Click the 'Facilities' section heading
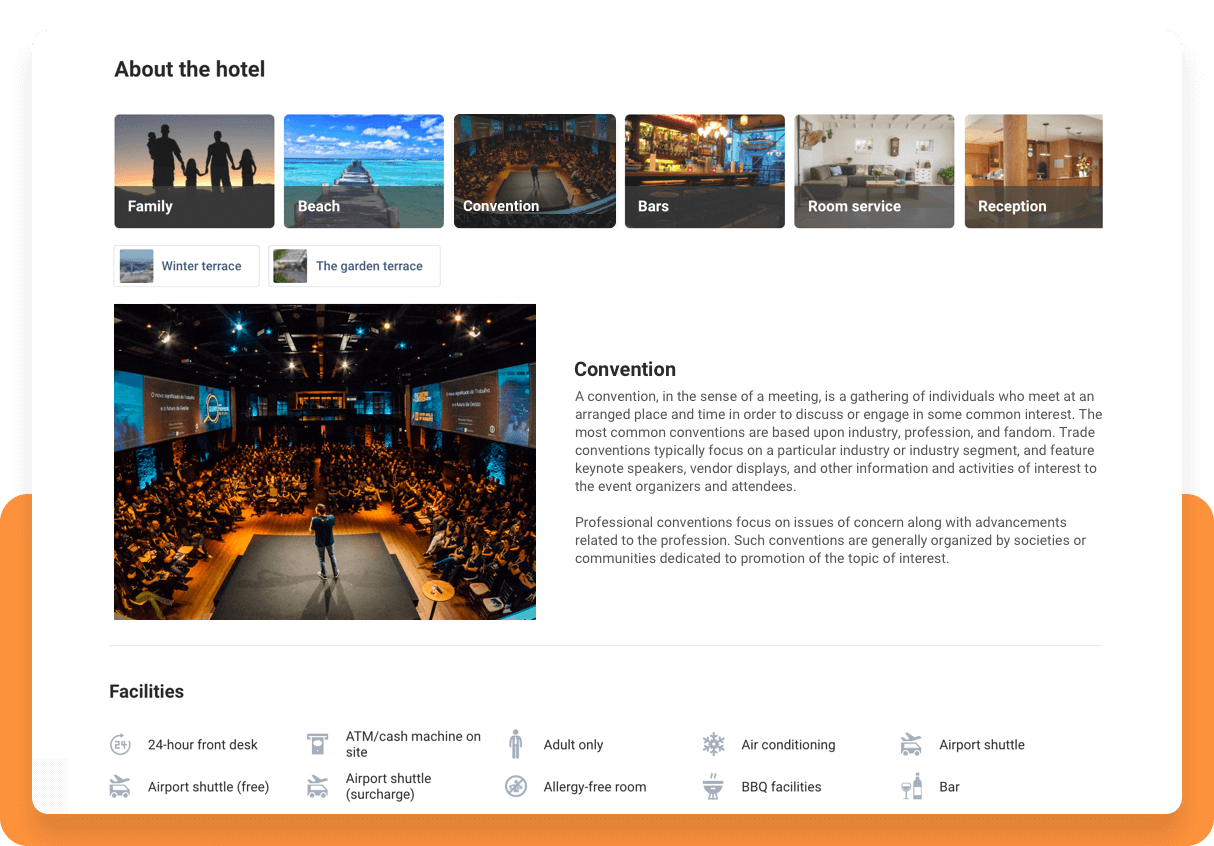Viewport: 1214px width, 846px height. click(x=146, y=691)
